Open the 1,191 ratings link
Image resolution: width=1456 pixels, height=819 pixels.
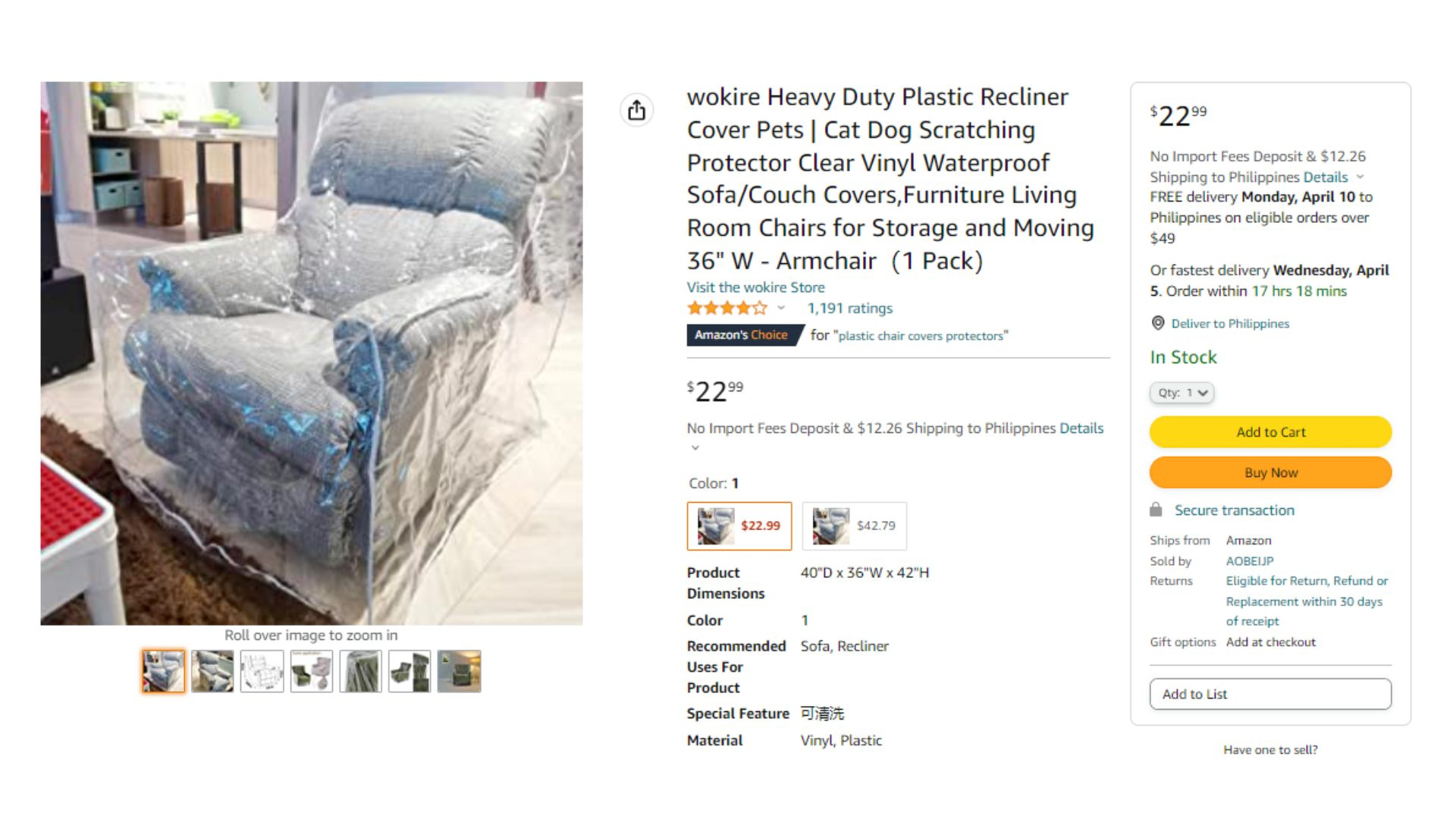[x=849, y=308]
